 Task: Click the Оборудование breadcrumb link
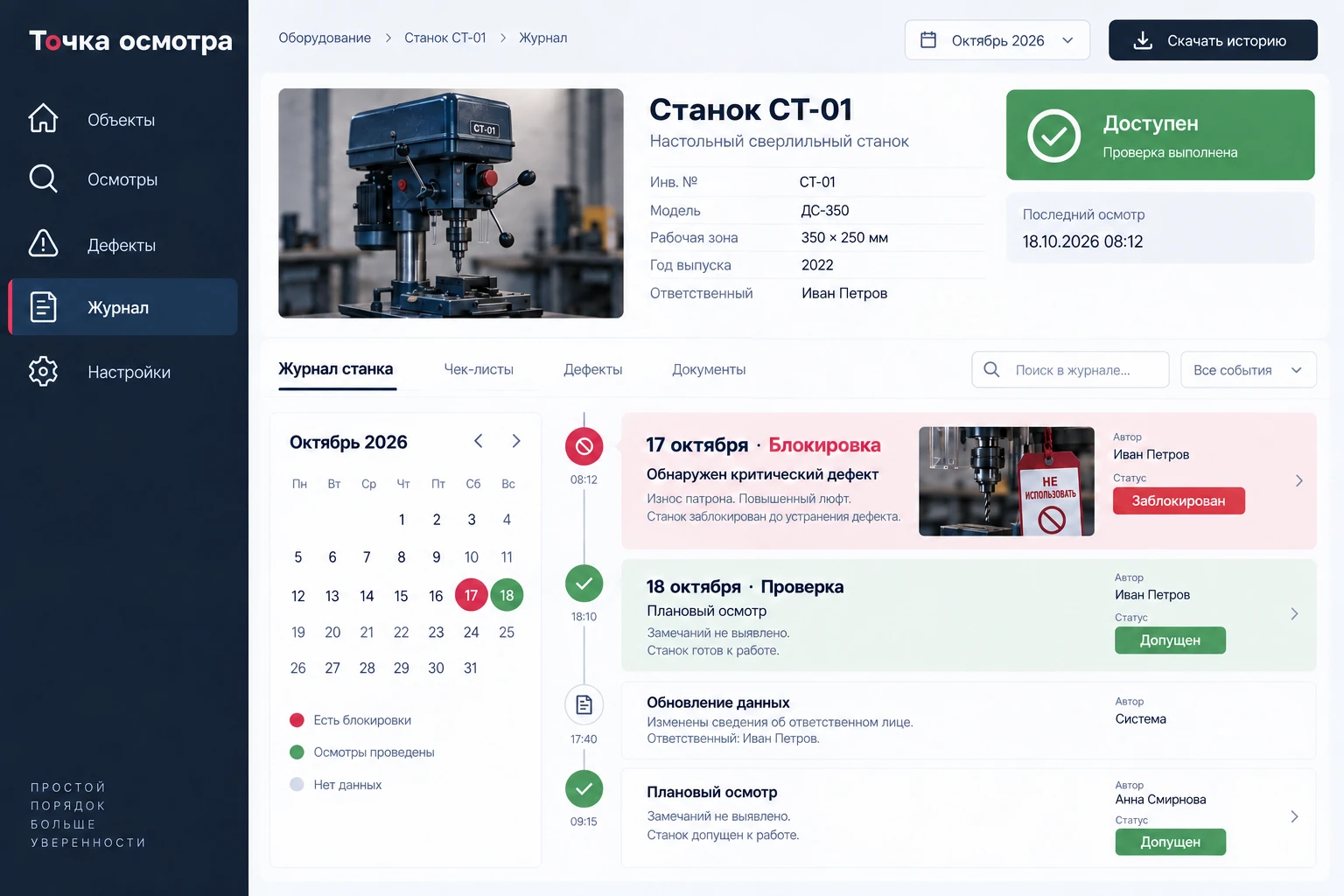point(325,38)
